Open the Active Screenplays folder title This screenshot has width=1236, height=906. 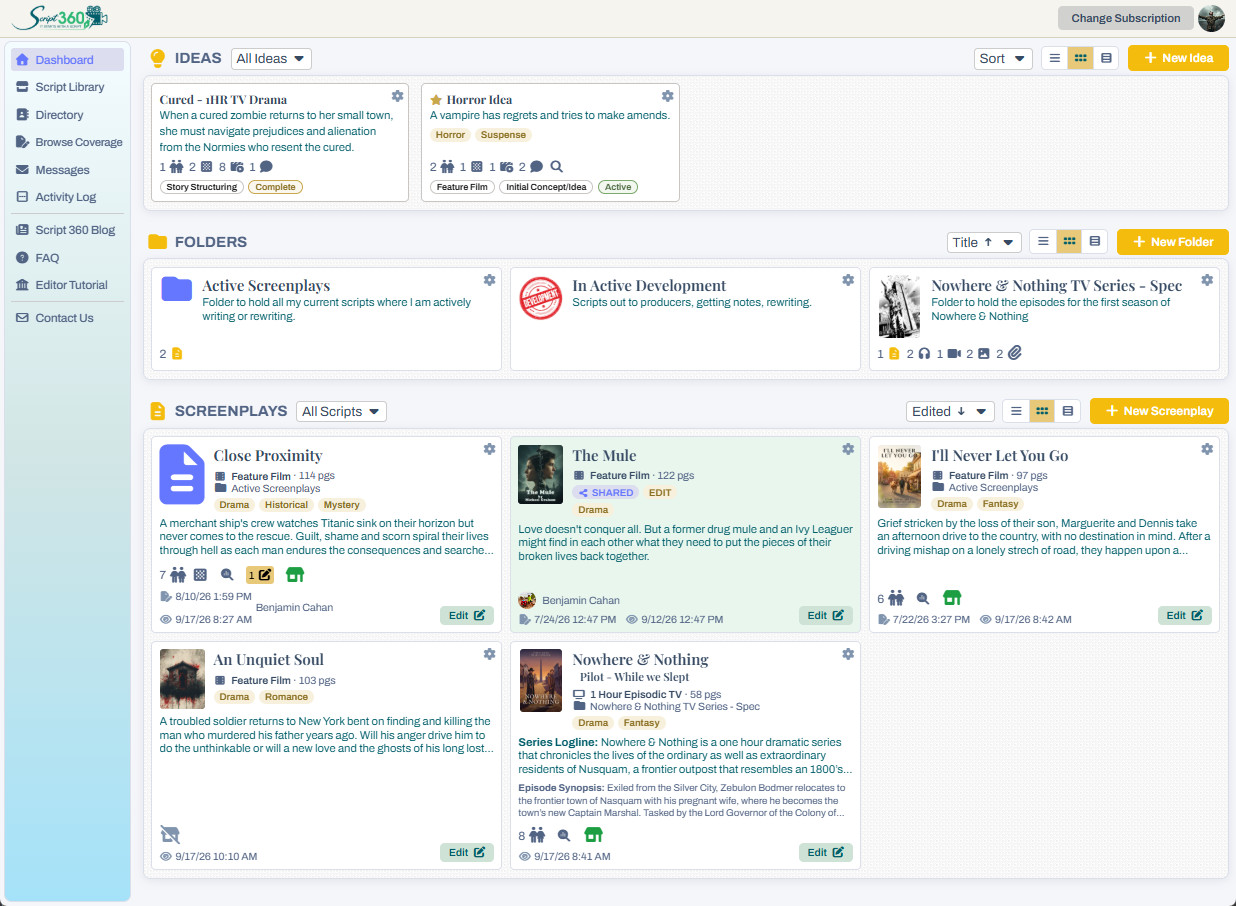(266, 286)
